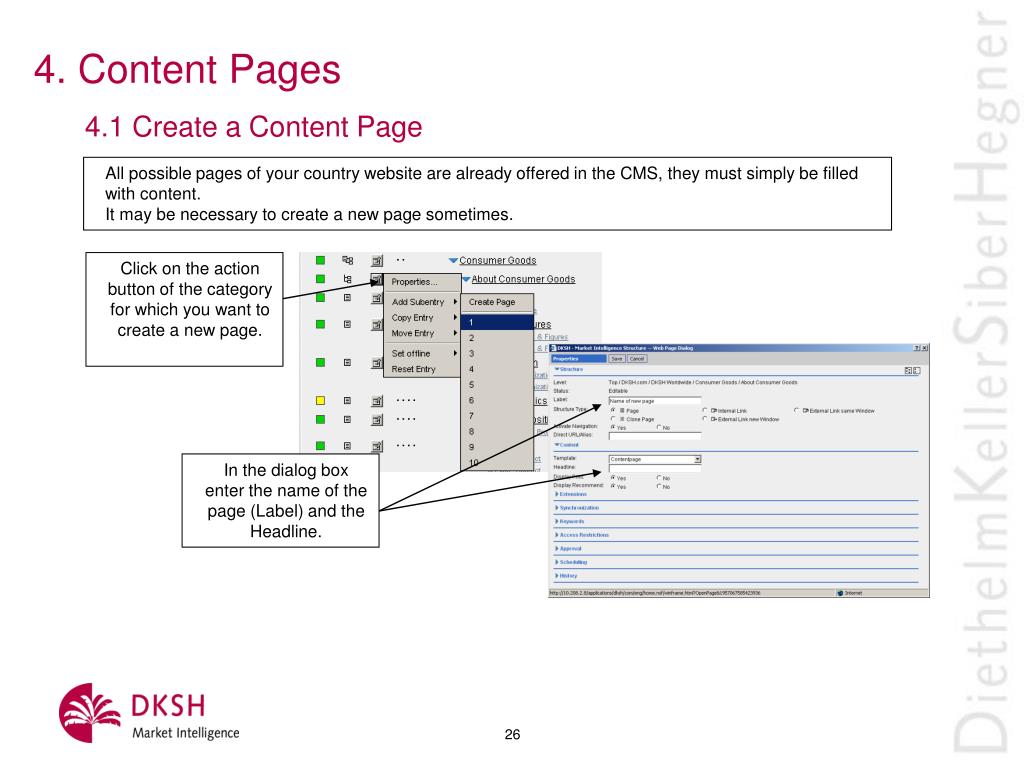Expand the Scheduling section
The width and height of the screenshot is (1024, 768).
tap(556, 562)
